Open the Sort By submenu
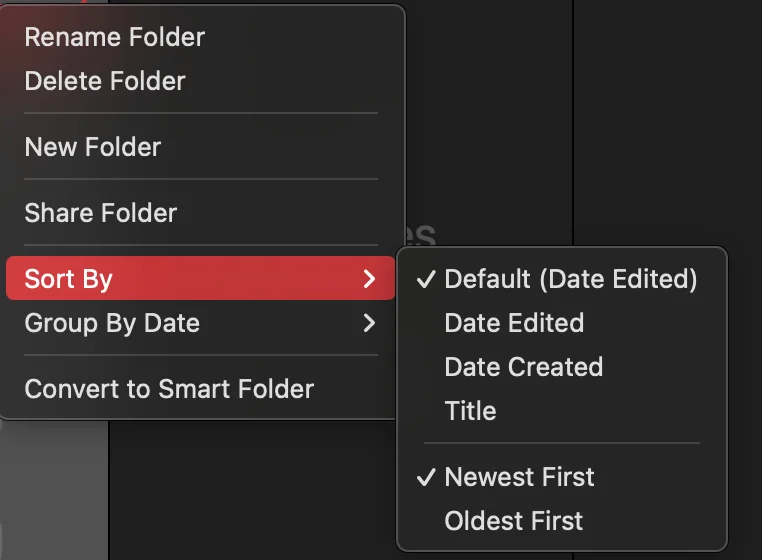This screenshot has height=560, width=762. (x=68, y=279)
